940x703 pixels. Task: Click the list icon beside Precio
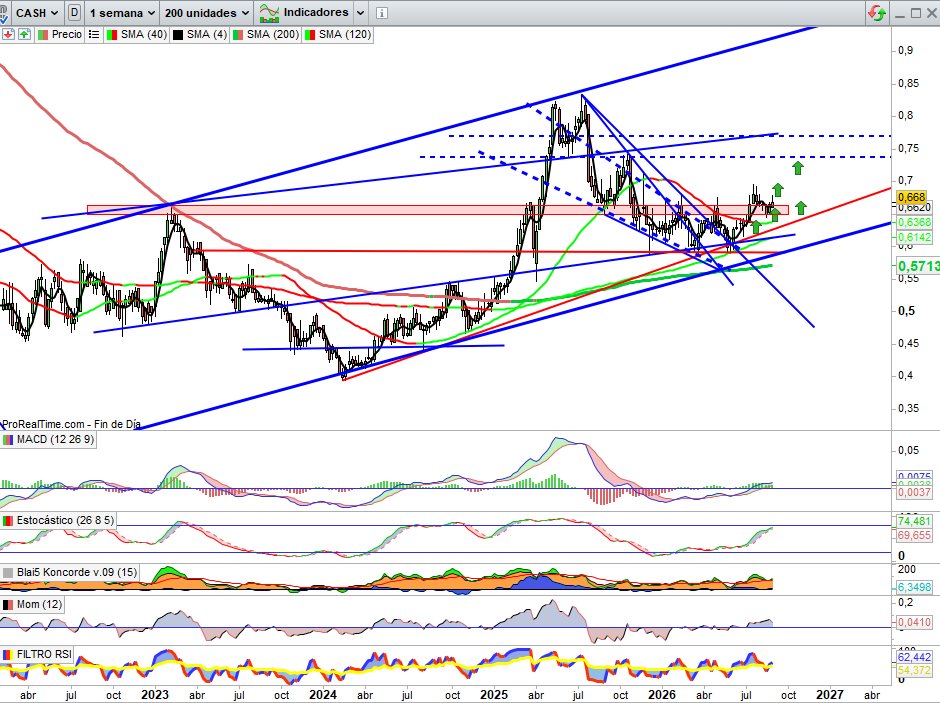click(x=94, y=35)
